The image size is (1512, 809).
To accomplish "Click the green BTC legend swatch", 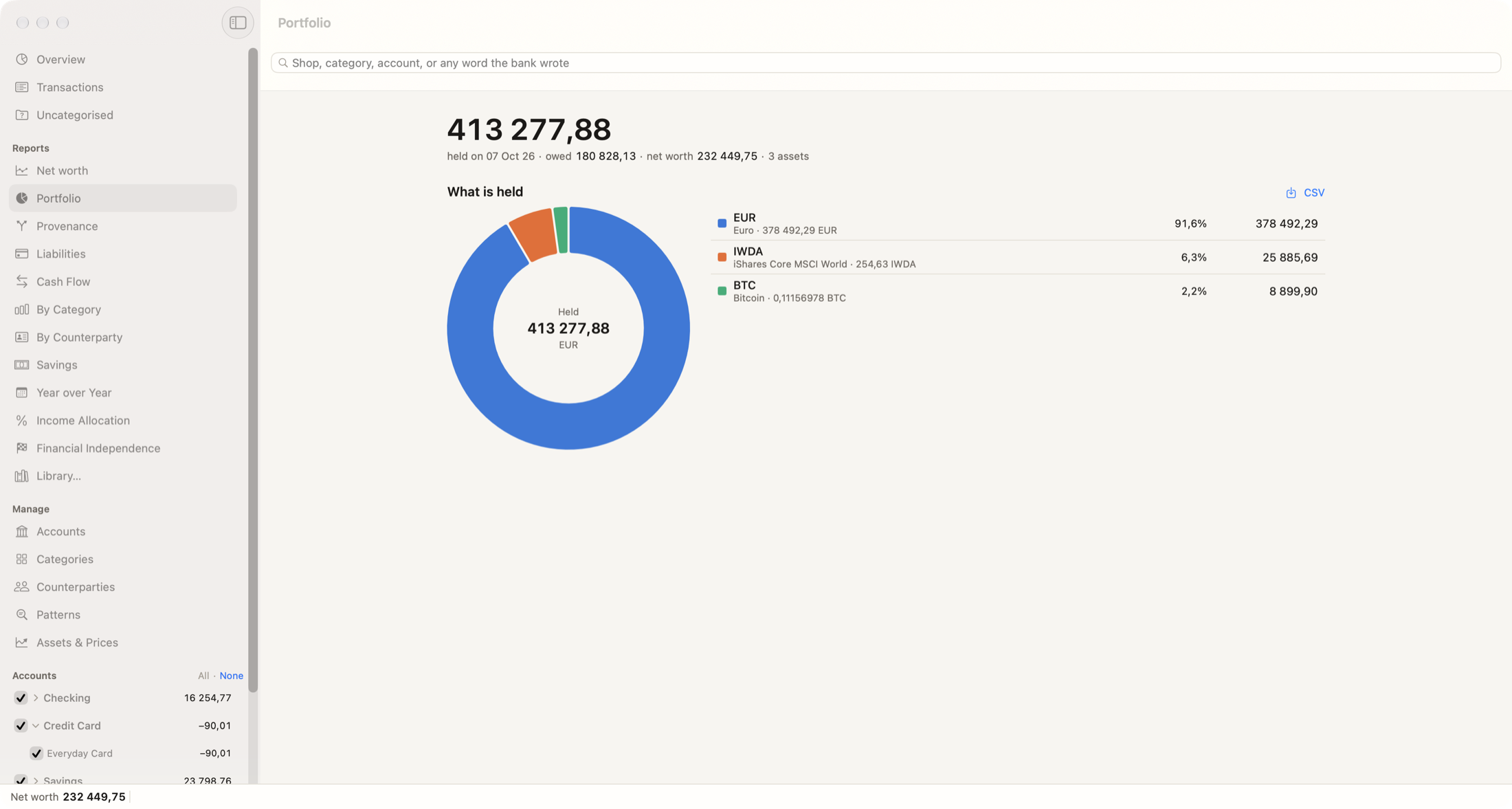I will click(x=722, y=291).
